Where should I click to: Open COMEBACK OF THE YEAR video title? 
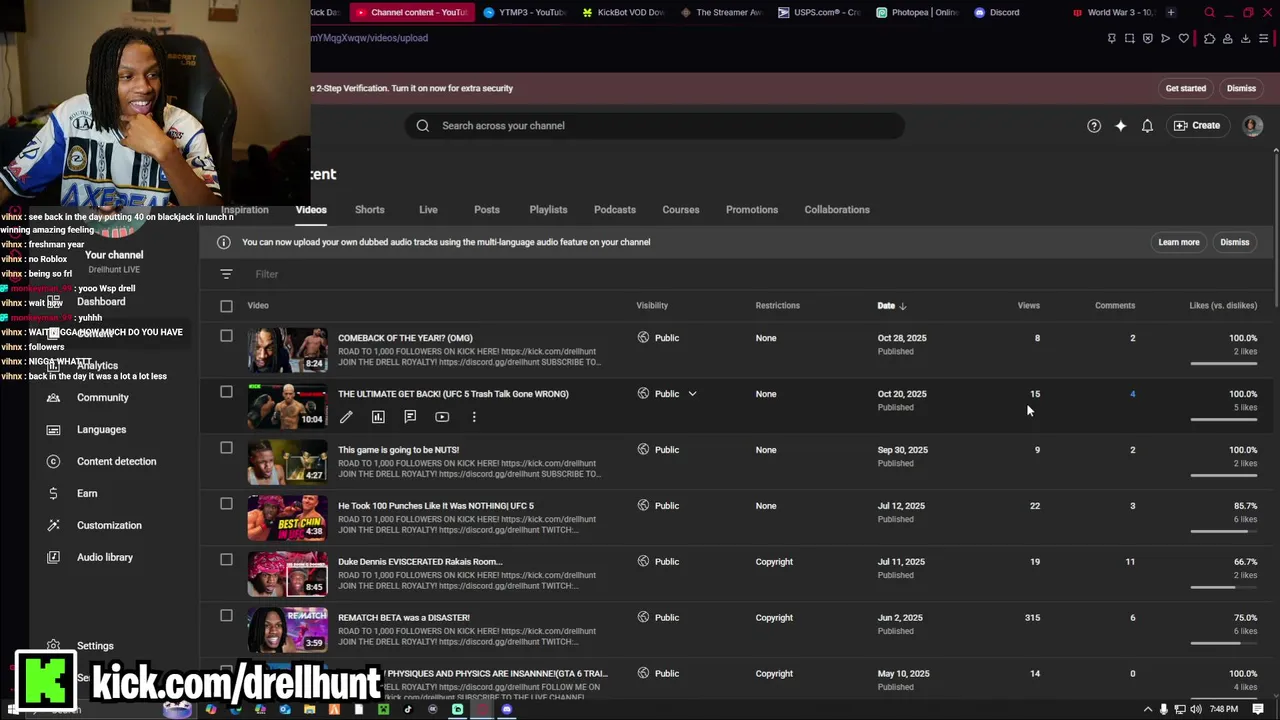coord(405,338)
